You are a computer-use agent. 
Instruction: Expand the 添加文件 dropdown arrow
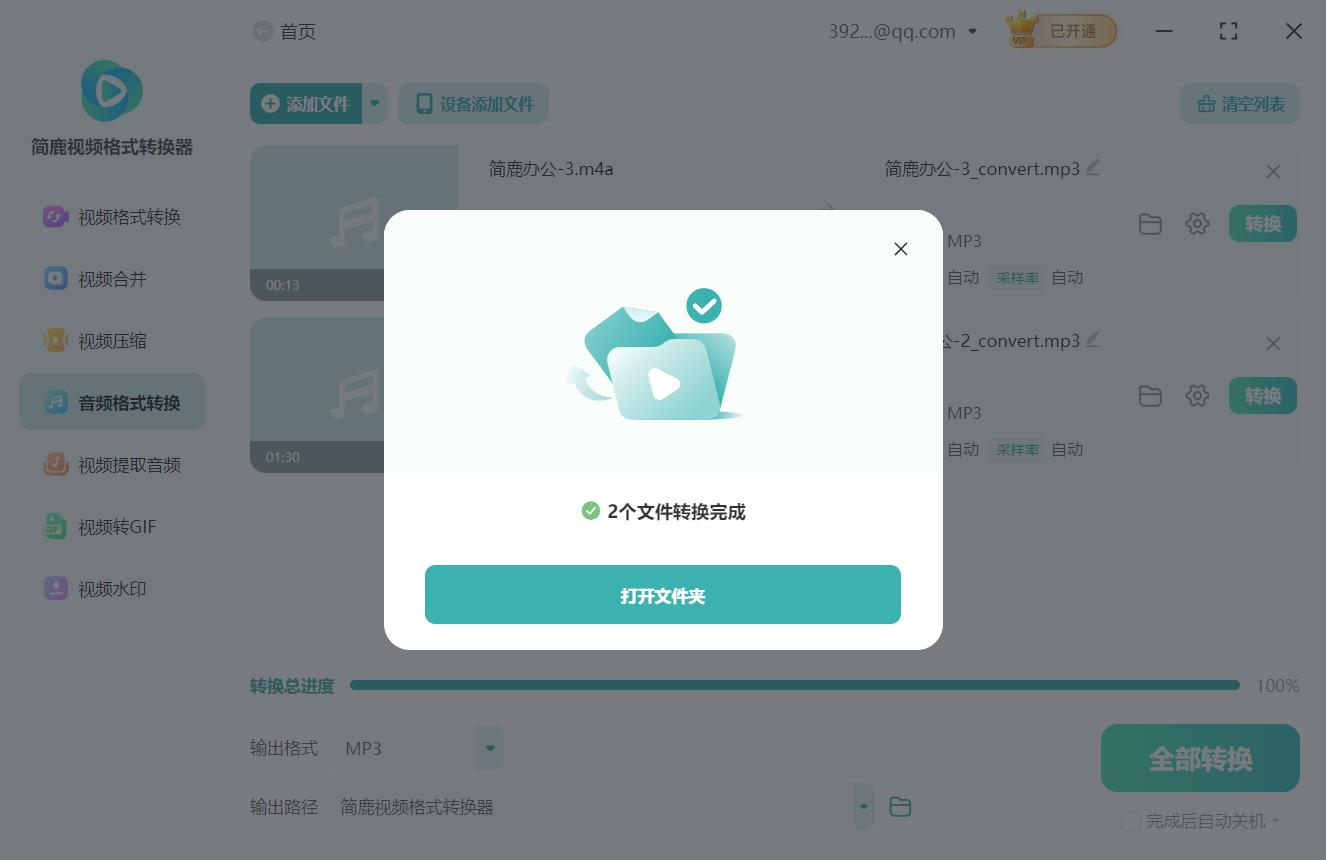coord(375,103)
